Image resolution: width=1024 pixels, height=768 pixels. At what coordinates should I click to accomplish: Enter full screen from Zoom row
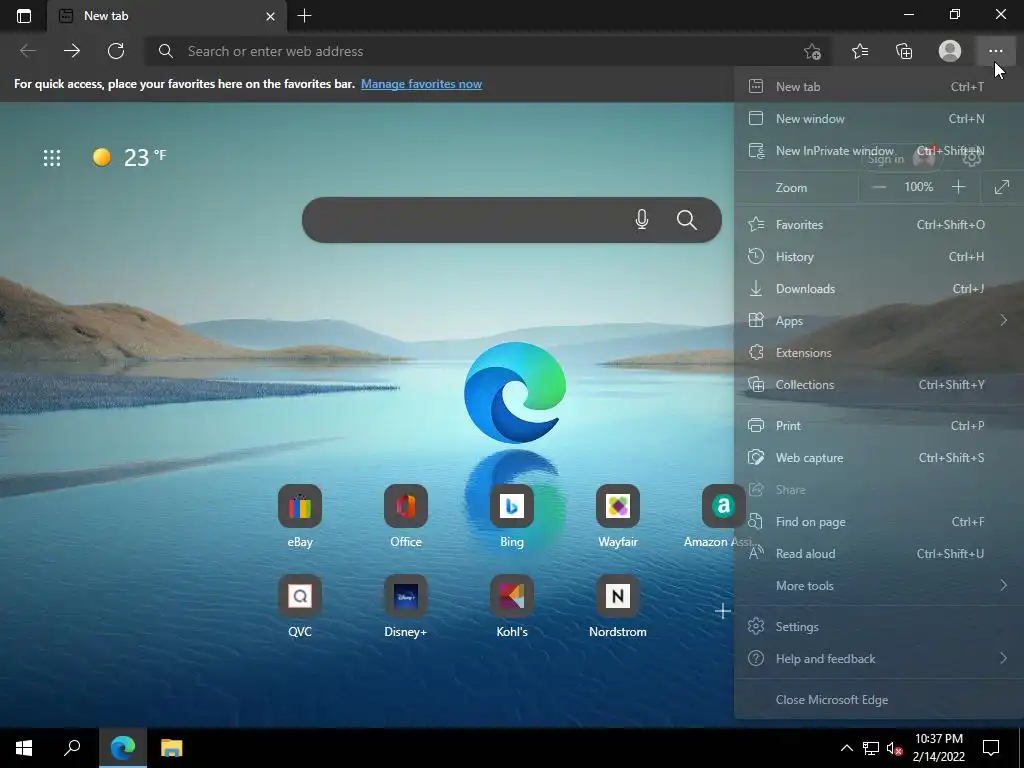(x=1002, y=187)
